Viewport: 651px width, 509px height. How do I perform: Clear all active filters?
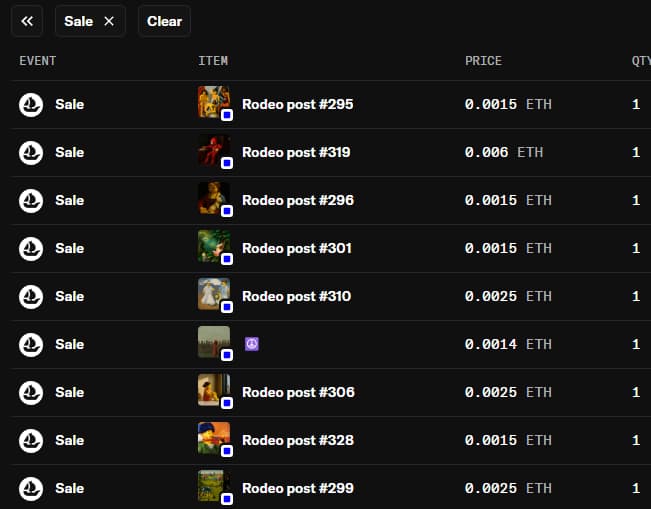164,21
